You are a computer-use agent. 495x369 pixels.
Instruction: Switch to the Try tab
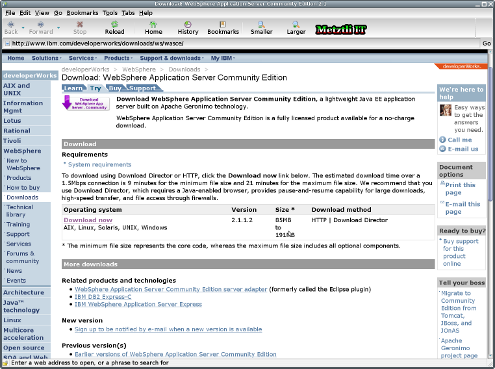[x=95, y=88]
